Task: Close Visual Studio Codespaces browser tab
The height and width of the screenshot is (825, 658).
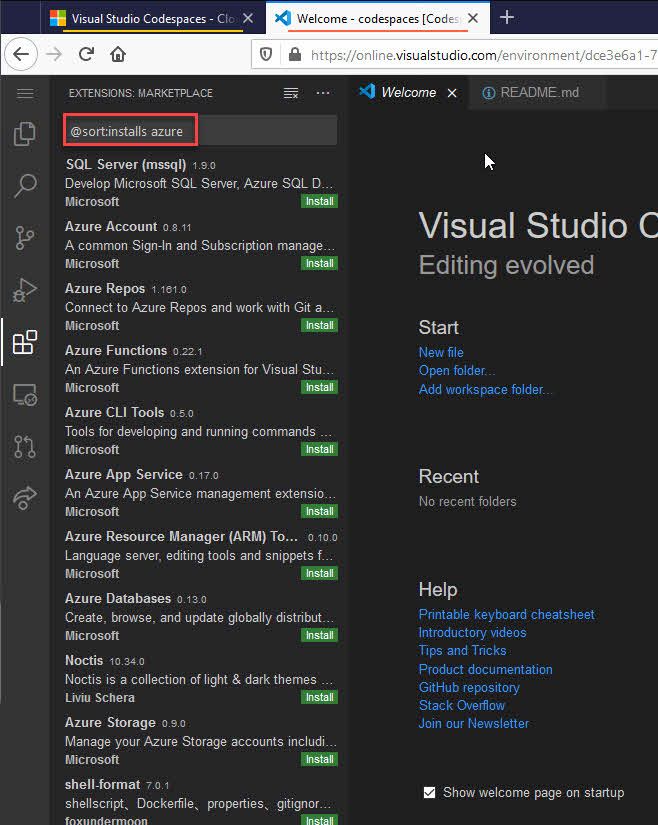Action: coord(248,18)
